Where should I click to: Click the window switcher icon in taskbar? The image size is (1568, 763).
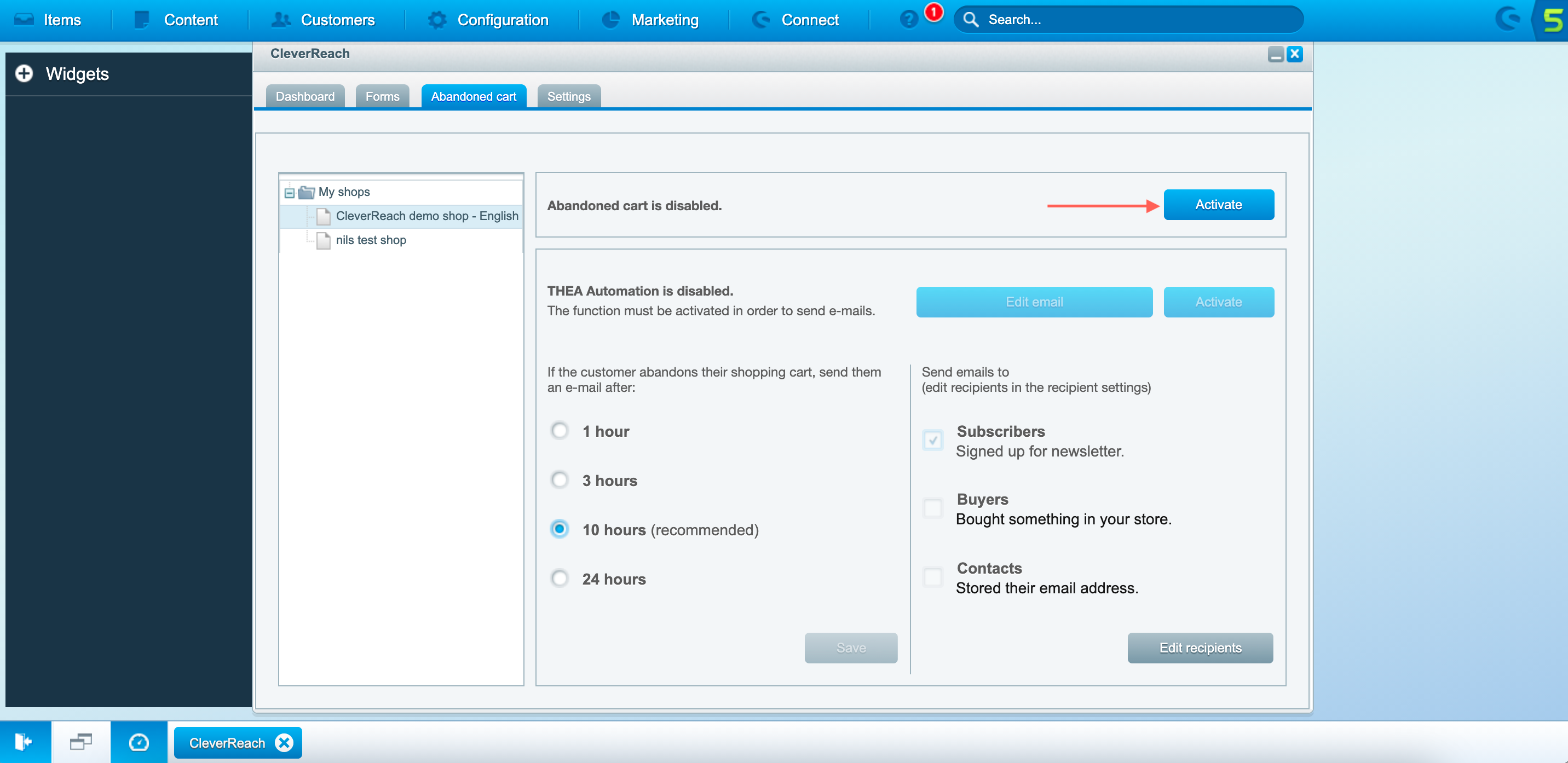(x=81, y=742)
